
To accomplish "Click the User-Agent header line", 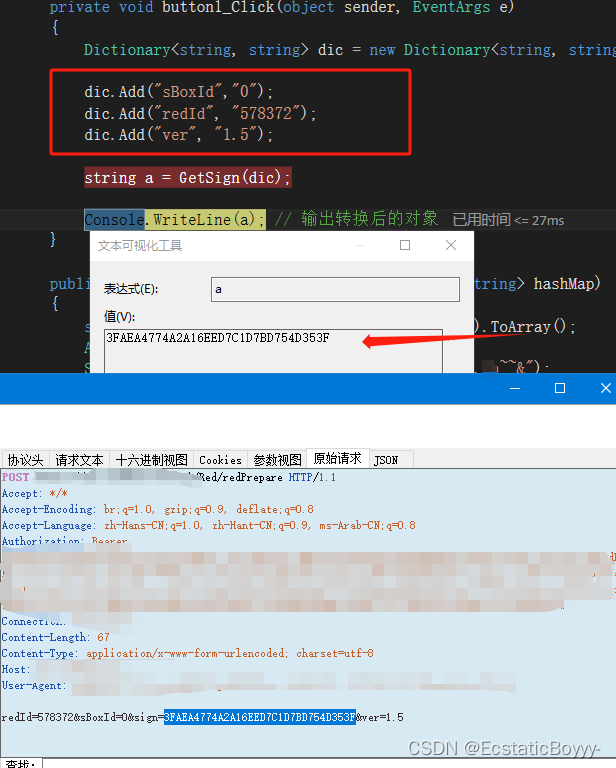I will point(33,686).
